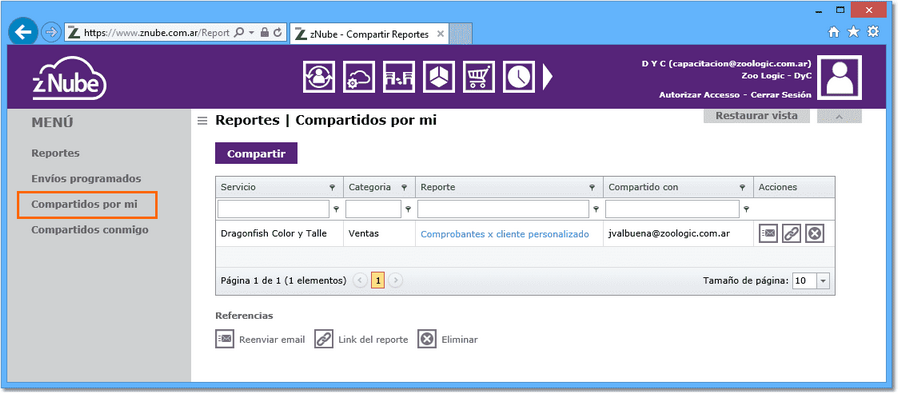Open browser favorites star

click(x=853, y=33)
